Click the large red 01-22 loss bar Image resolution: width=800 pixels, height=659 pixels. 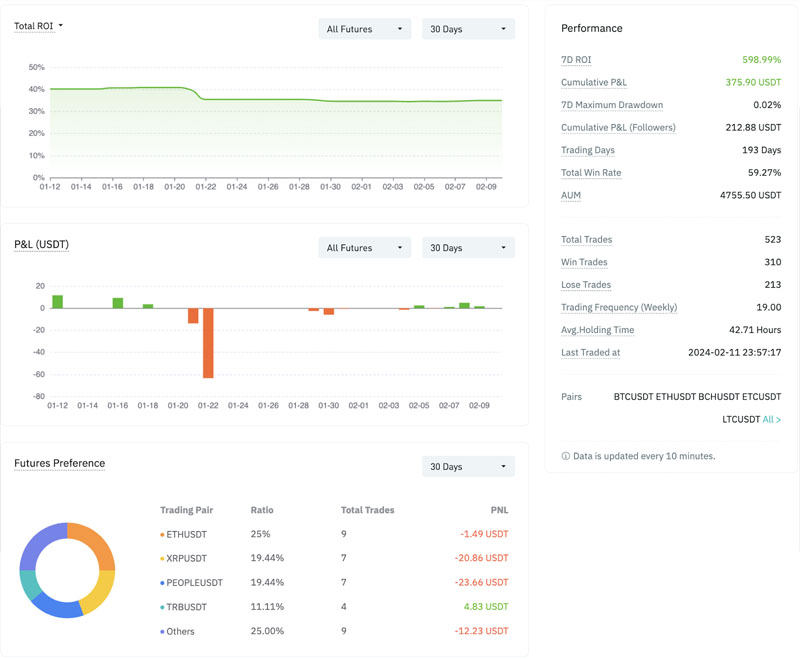pos(208,343)
